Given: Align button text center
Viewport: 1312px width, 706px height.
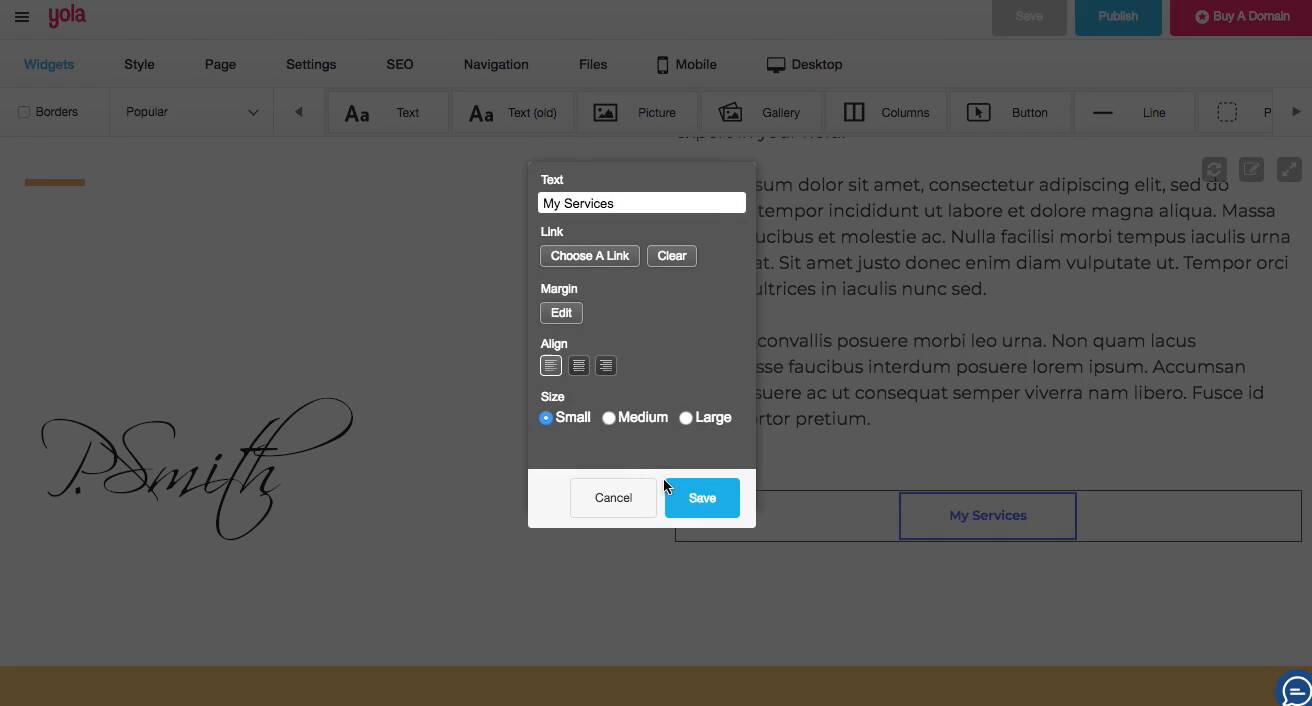Looking at the screenshot, I should click(x=578, y=366).
